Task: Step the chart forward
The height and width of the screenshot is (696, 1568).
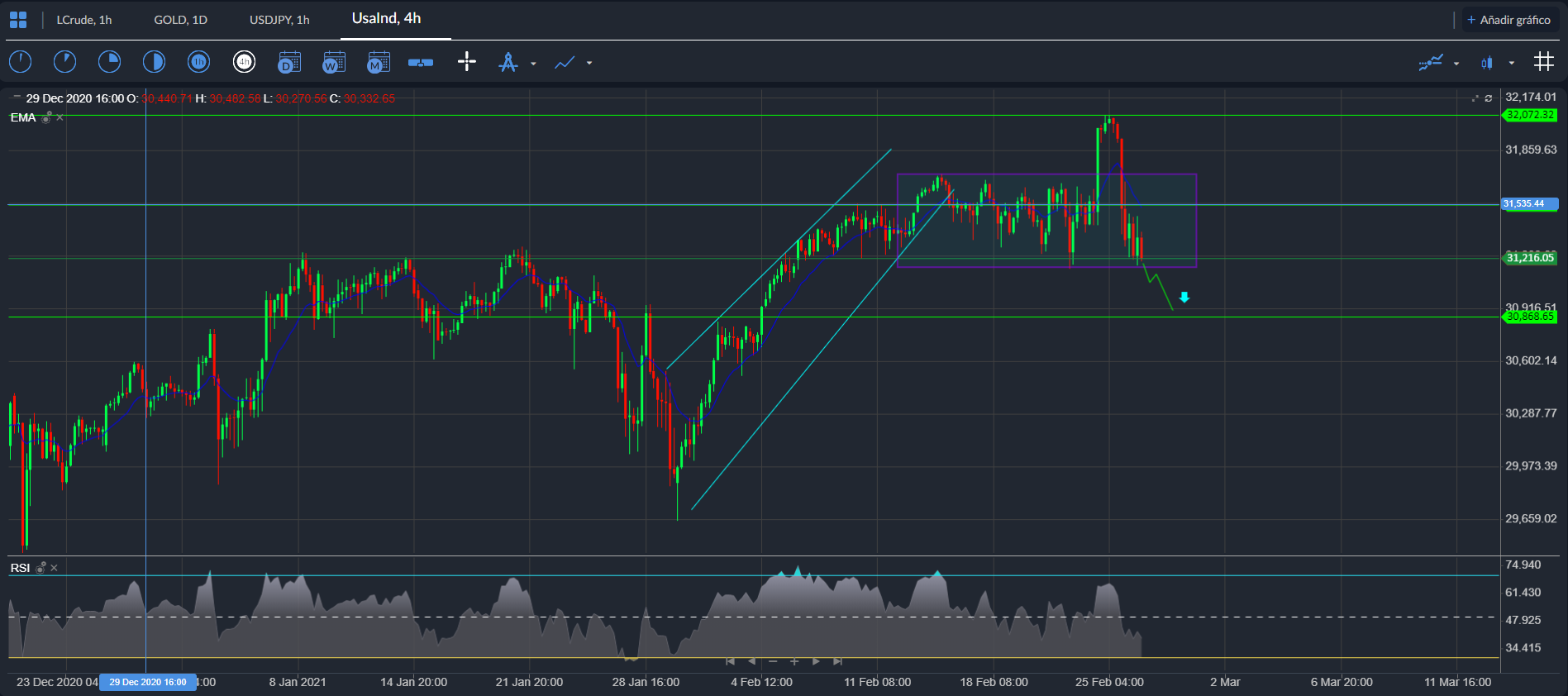Action: point(816,661)
